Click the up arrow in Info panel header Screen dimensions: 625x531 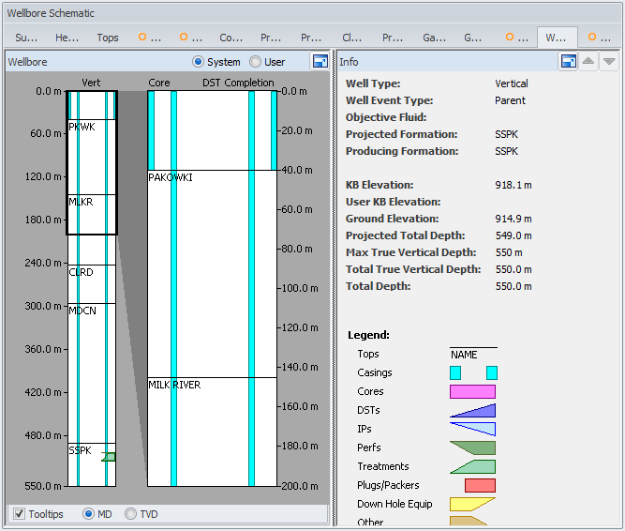588,61
